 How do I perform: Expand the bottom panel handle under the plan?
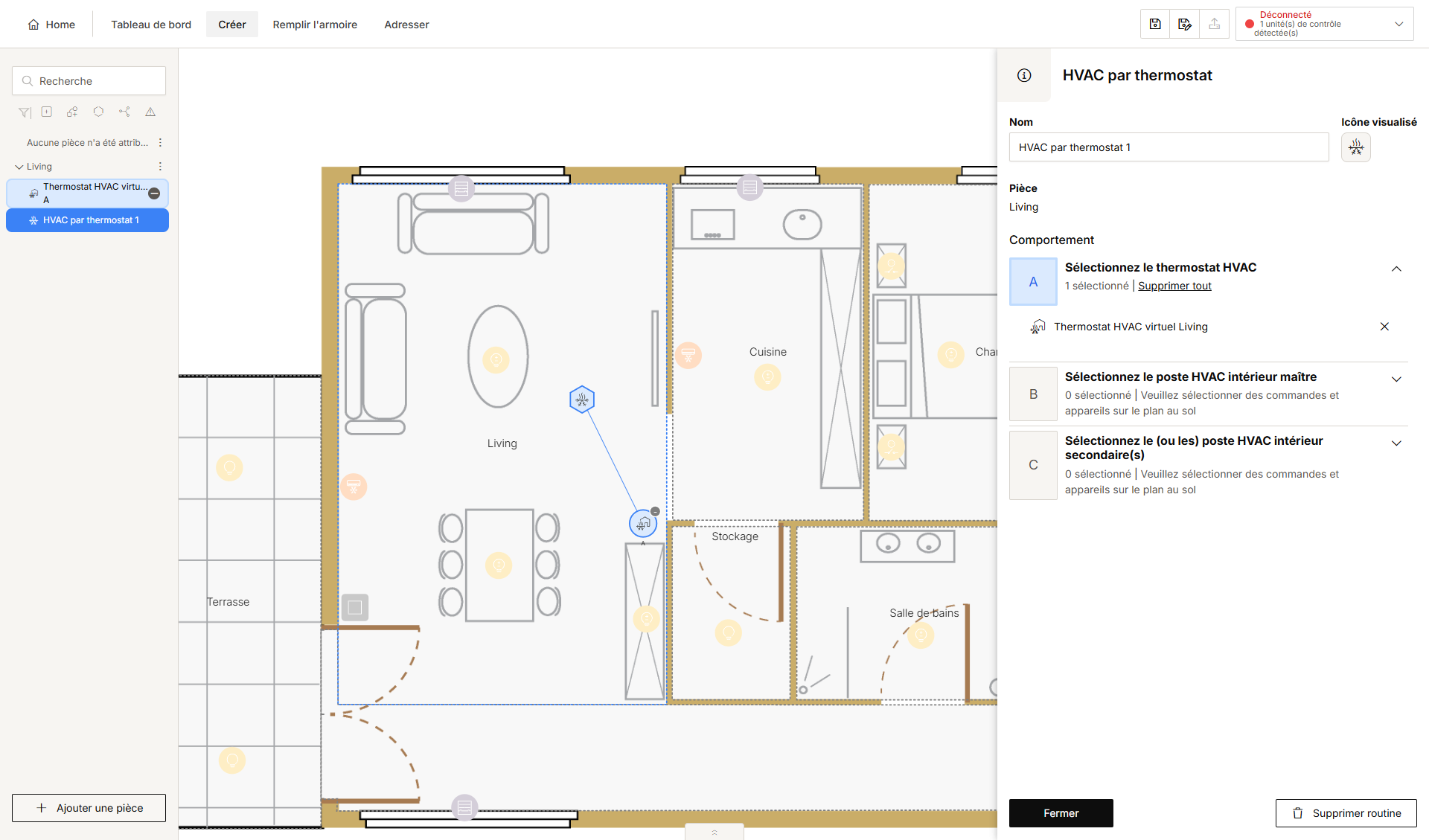pos(714,832)
